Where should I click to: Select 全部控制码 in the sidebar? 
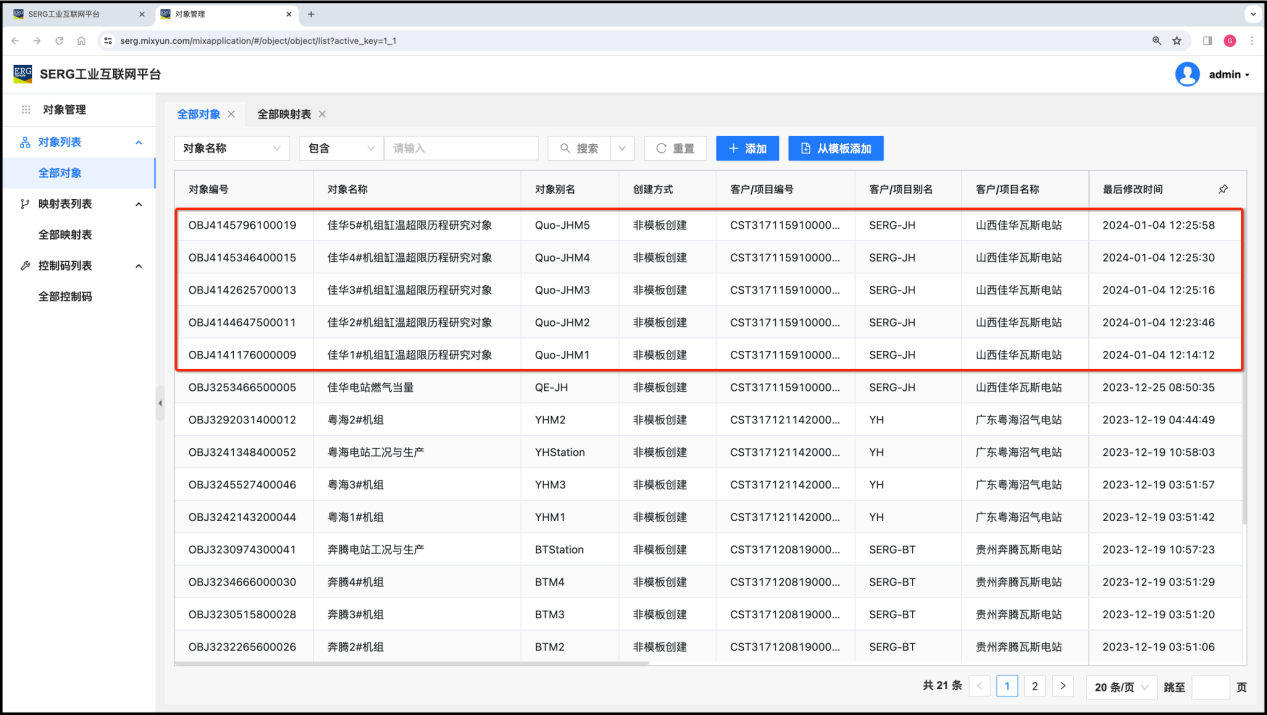point(65,297)
